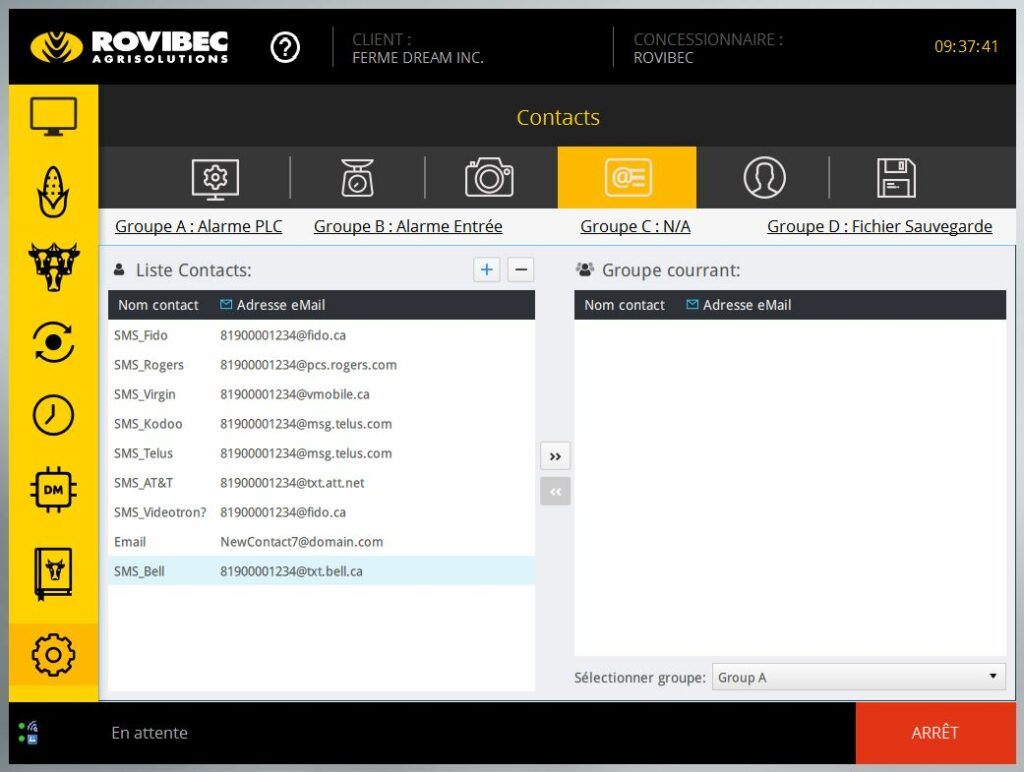Sort Liste Contacts by Nom contact header
1024x772 pixels.
click(x=158, y=305)
